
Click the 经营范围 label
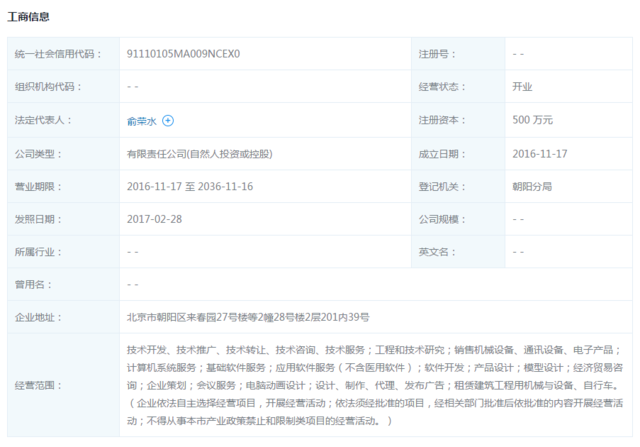[x=38, y=385]
